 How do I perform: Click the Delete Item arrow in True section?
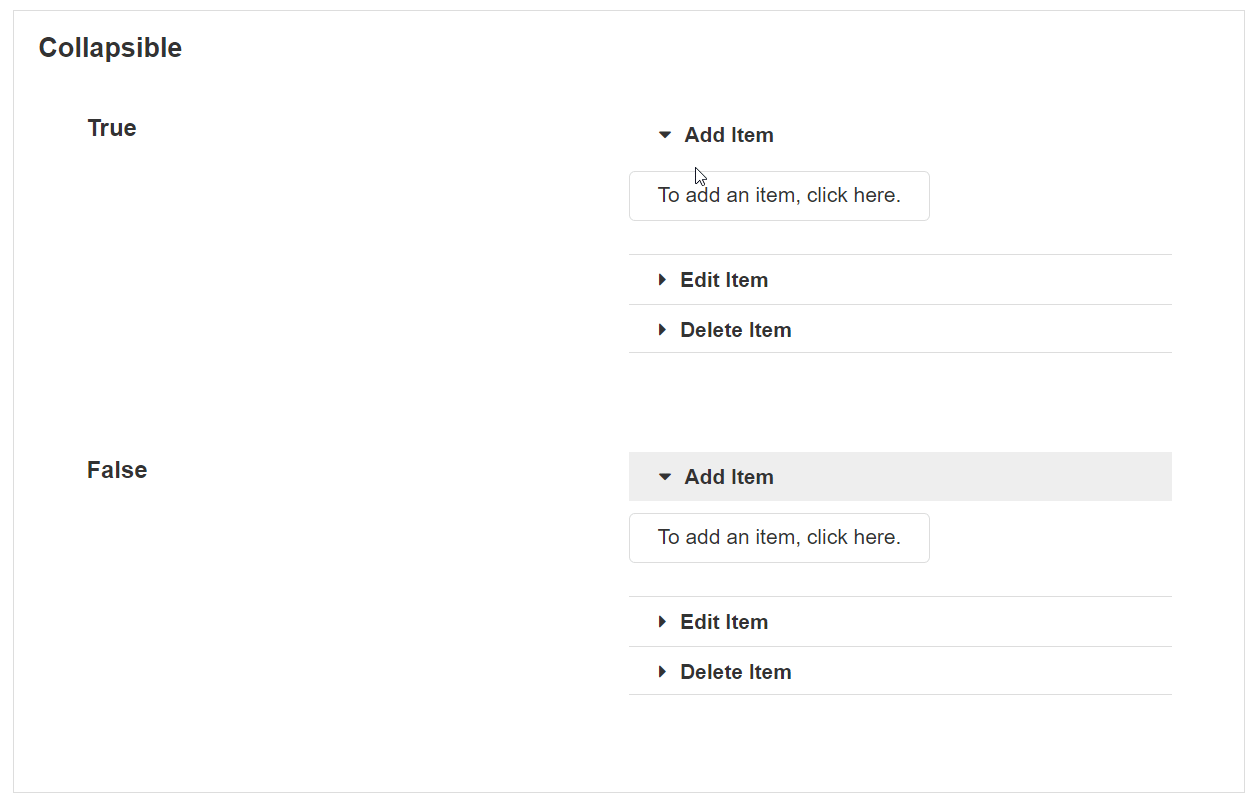[662, 330]
